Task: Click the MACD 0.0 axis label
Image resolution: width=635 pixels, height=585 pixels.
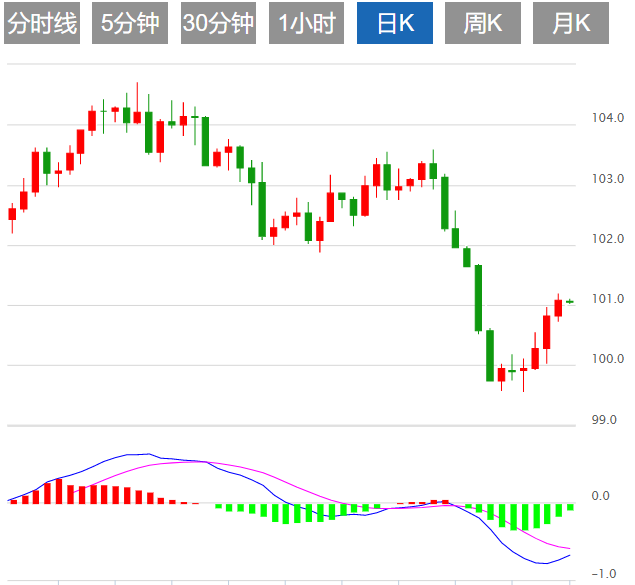Action: (x=601, y=496)
